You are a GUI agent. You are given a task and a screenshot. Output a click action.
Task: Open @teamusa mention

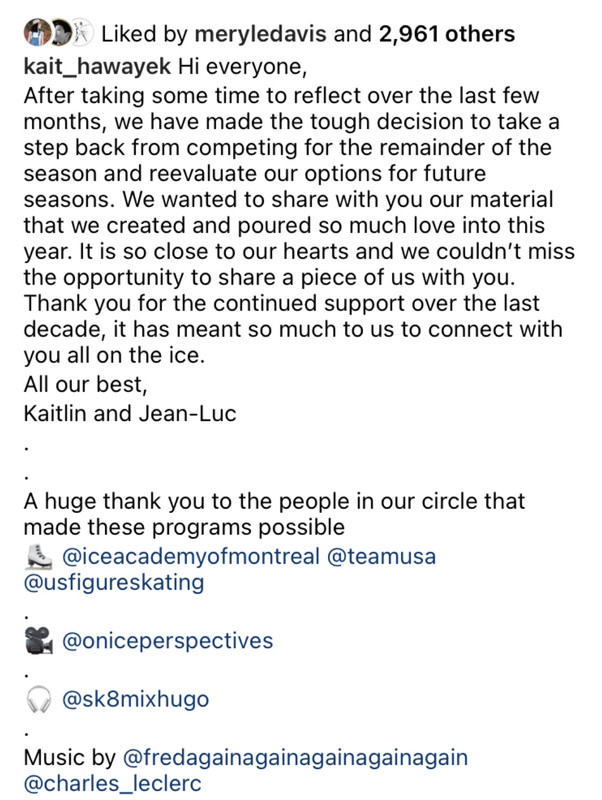pos(381,557)
